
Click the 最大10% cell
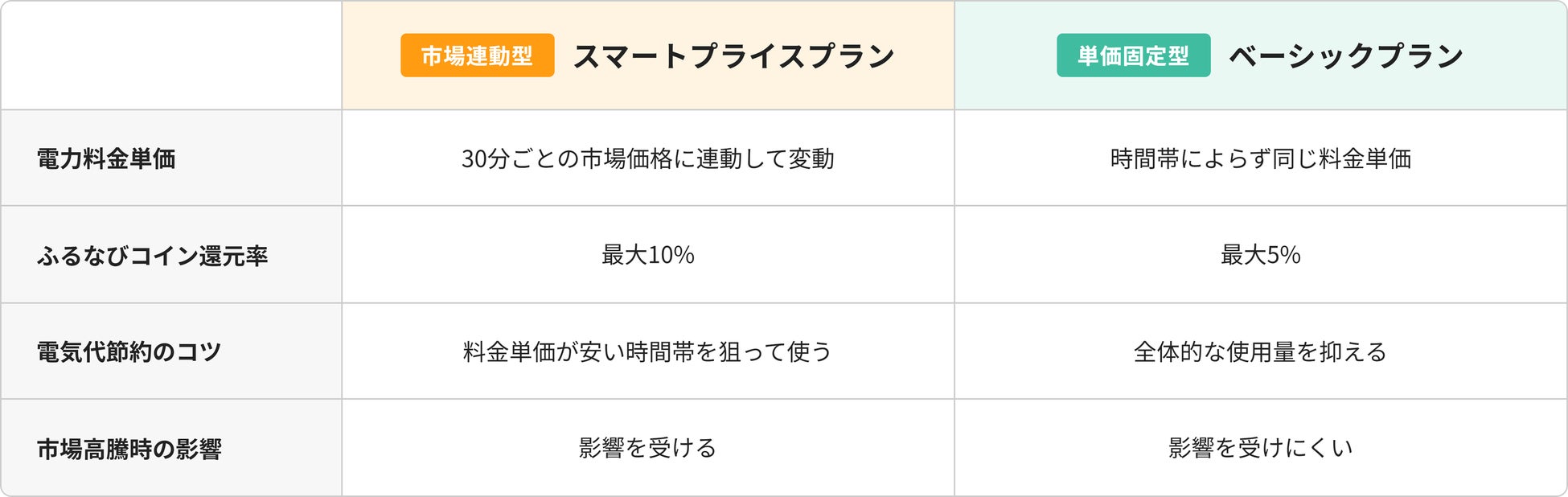coord(648,255)
